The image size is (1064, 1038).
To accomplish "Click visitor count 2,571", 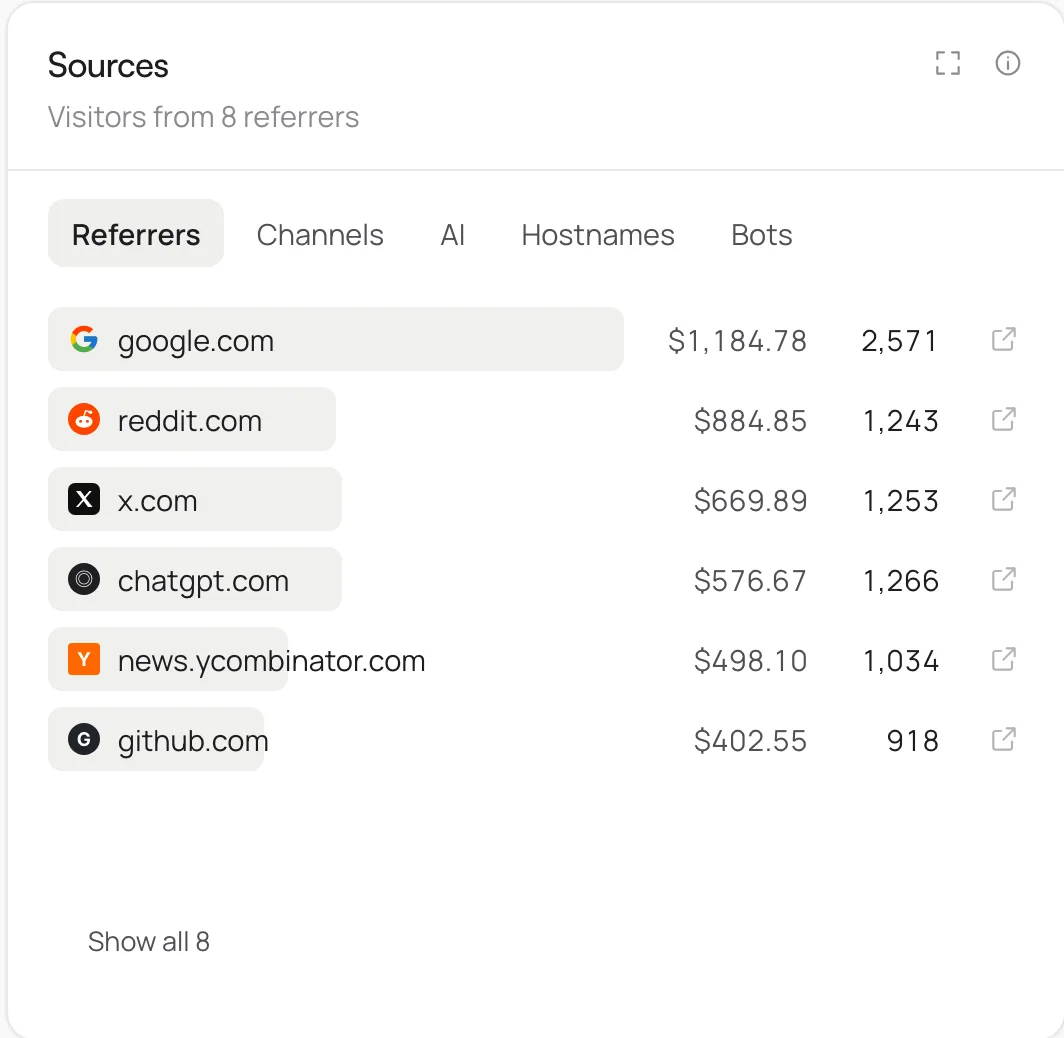I will 900,341.
